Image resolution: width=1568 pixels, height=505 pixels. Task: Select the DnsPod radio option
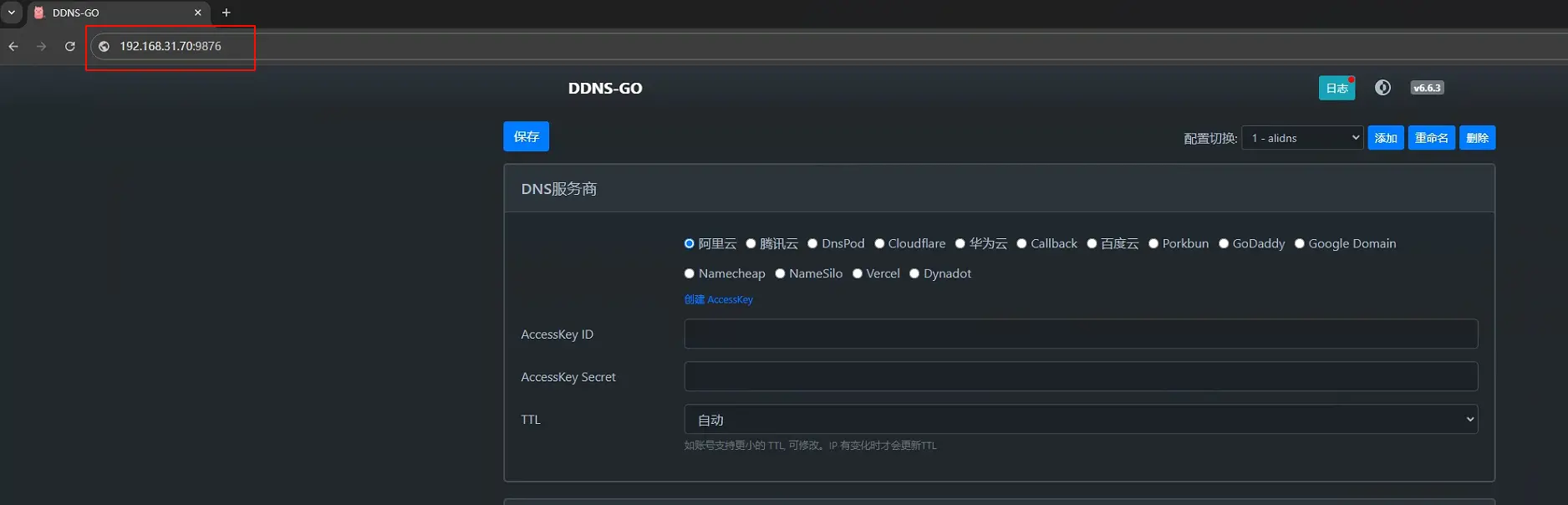(812, 243)
